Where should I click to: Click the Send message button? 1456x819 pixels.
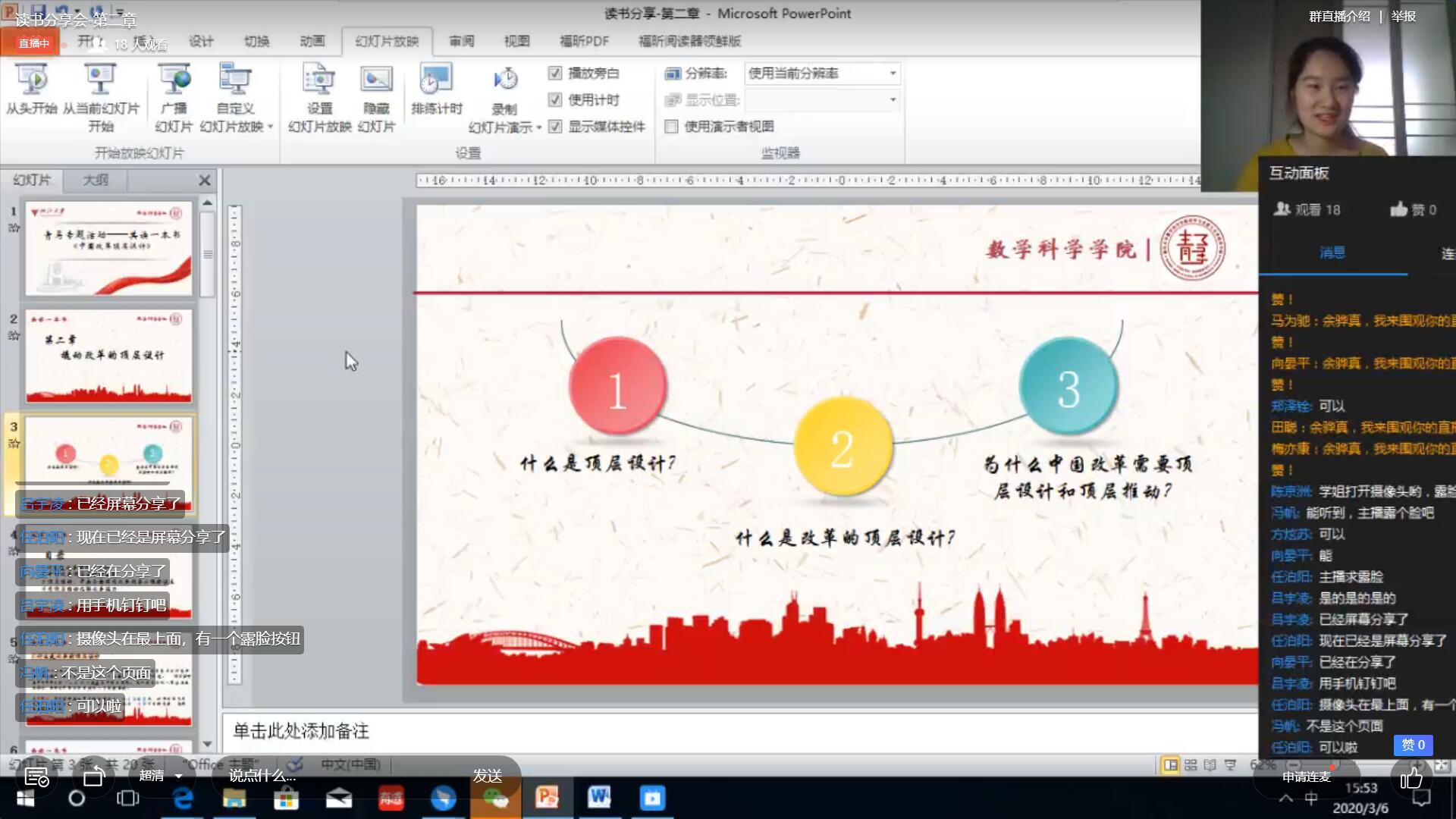click(x=487, y=776)
